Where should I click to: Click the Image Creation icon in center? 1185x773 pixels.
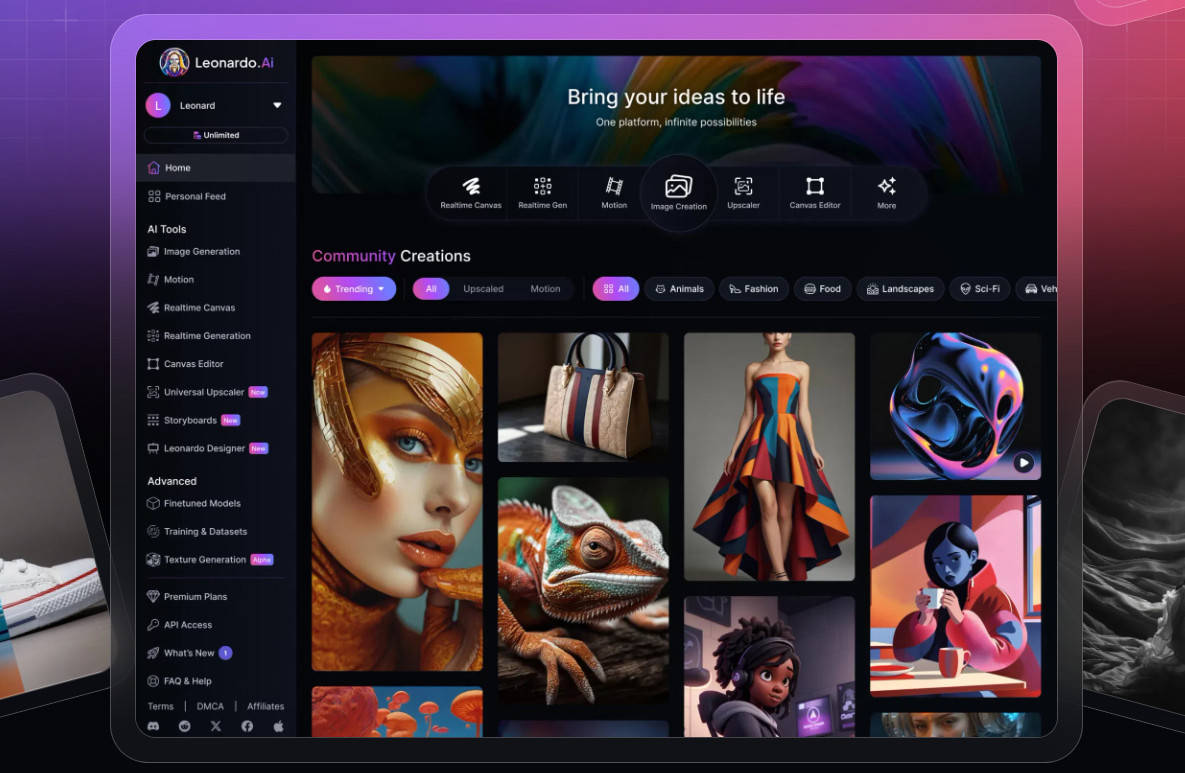678,192
